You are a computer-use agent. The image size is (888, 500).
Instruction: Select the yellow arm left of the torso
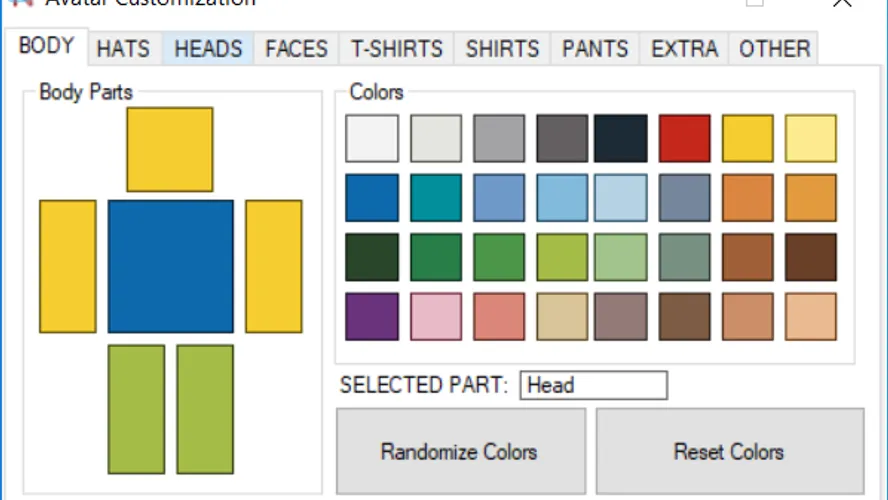coord(68,266)
